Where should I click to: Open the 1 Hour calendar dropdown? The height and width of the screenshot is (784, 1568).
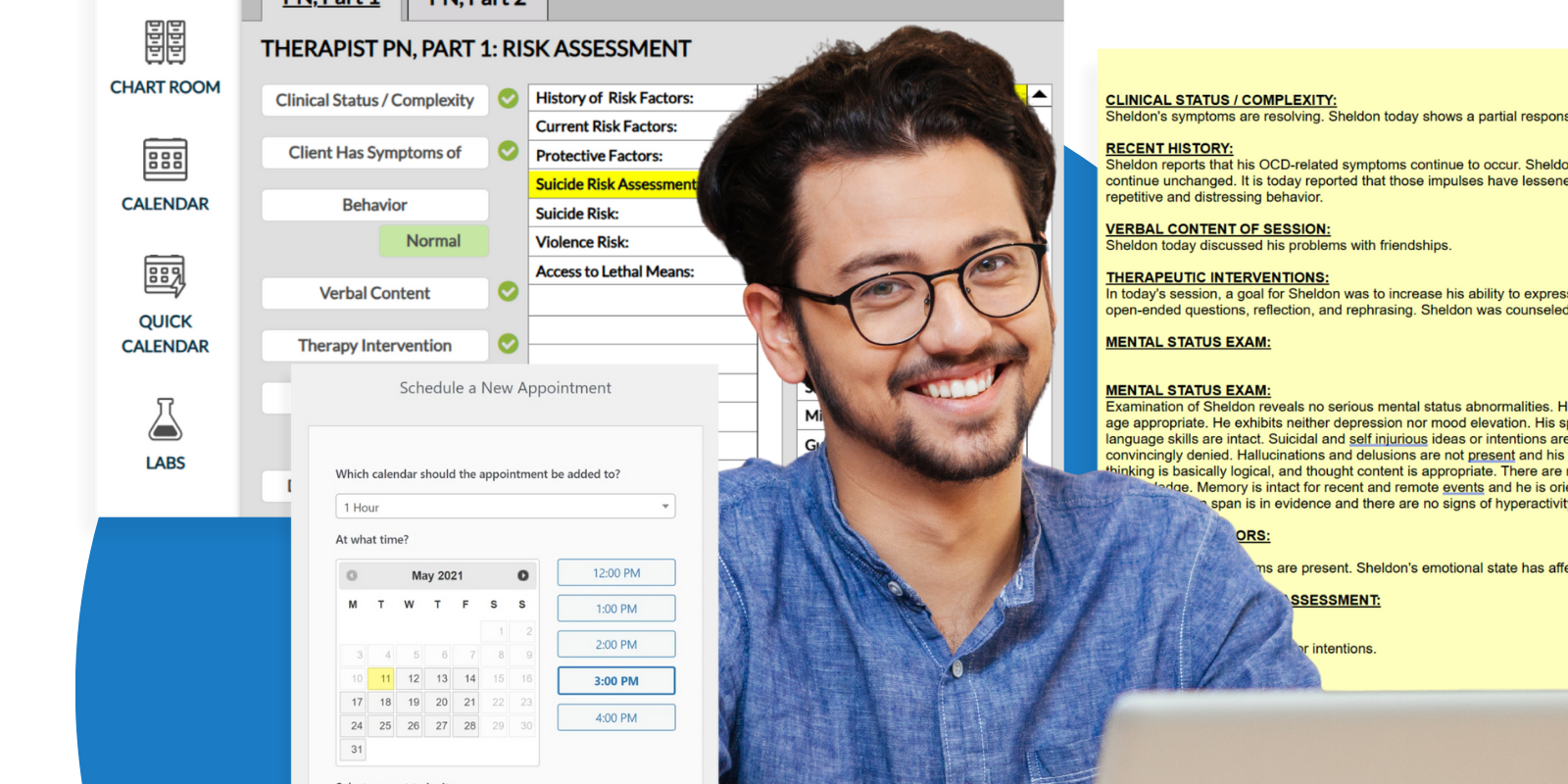(x=505, y=507)
